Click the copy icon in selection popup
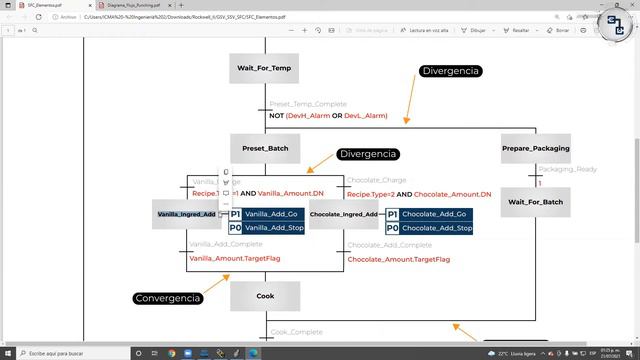This screenshot has width=640, height=360. [x=226, y=172]
